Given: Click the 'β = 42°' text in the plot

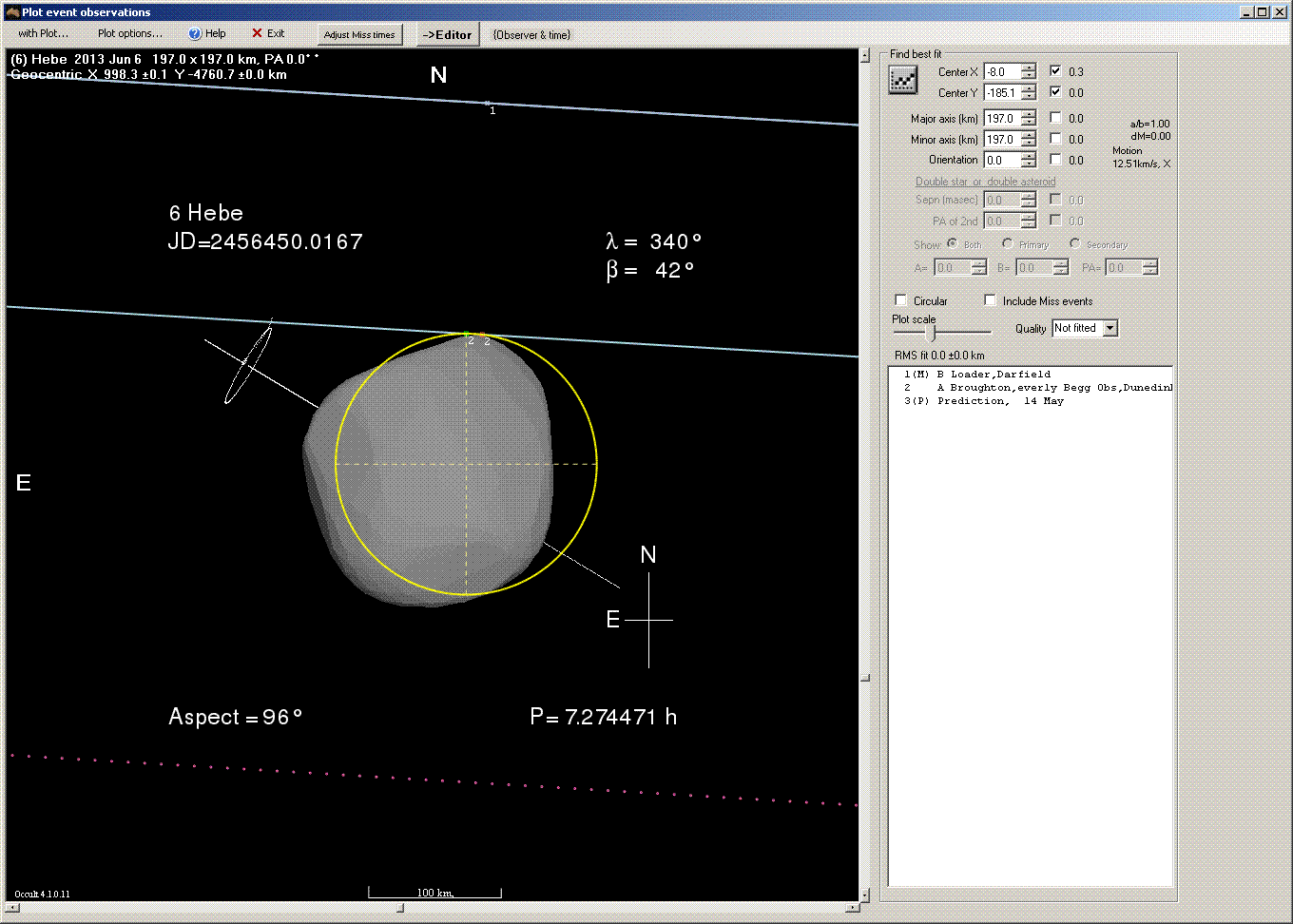Looking at the screenshot, I should tap(650, 271).
